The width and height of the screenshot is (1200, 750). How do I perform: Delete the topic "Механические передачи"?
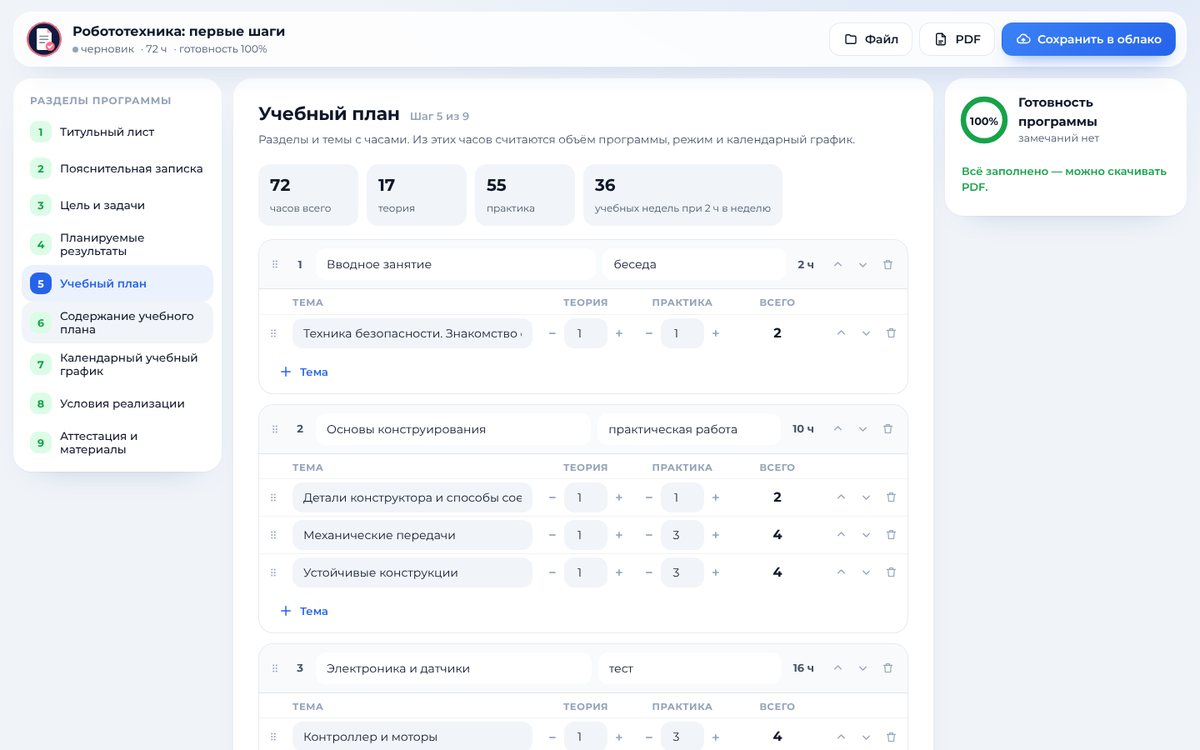point(891,535)
